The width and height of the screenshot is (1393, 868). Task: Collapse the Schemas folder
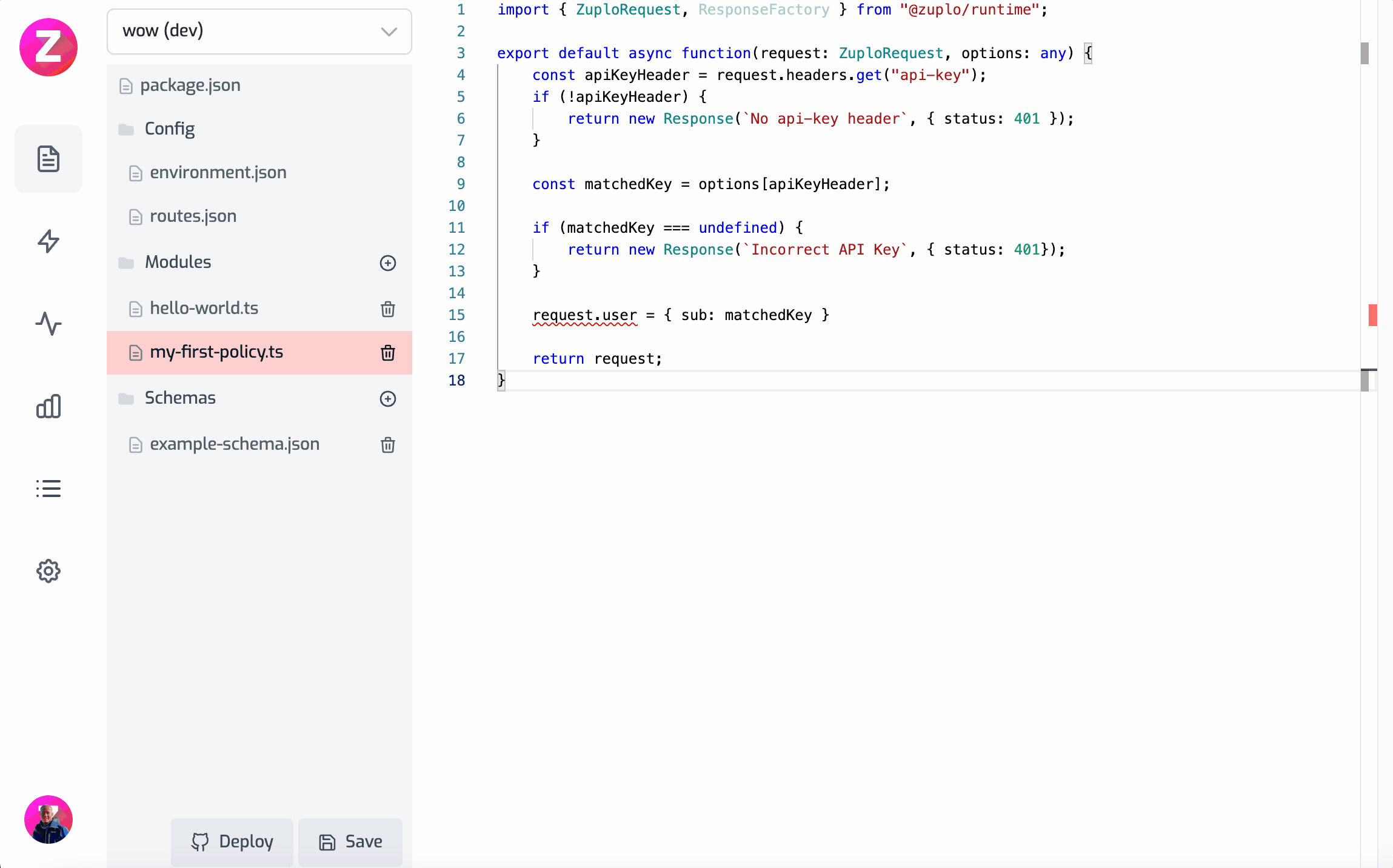180,398
